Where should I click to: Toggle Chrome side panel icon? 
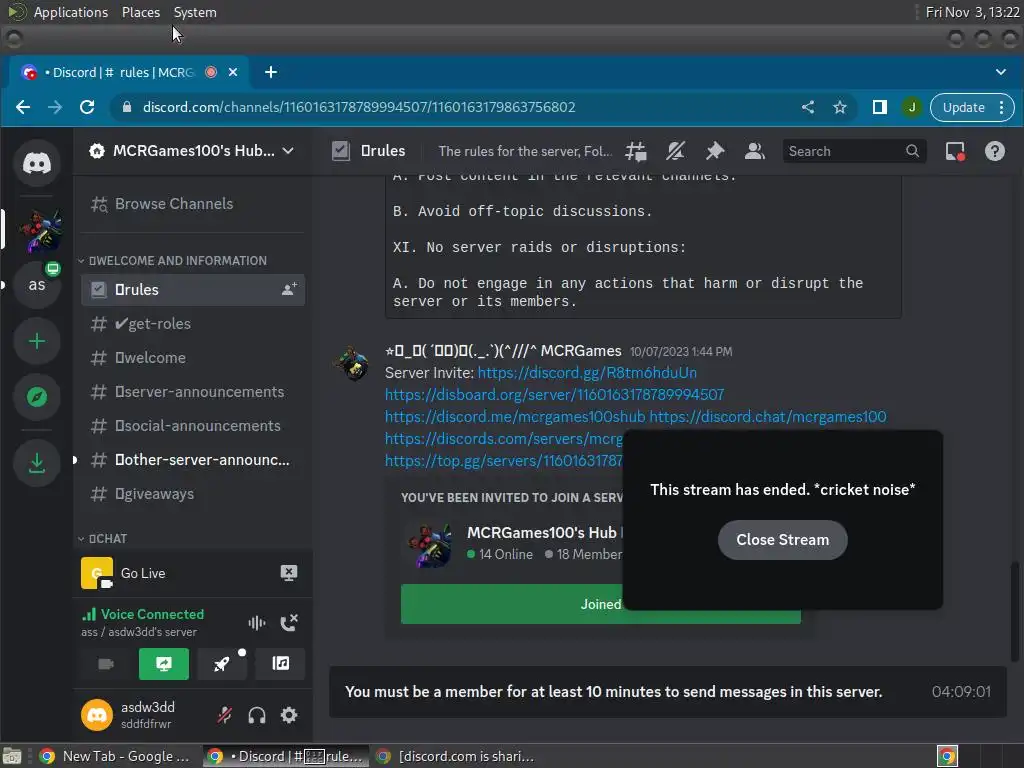coord(880,107)
